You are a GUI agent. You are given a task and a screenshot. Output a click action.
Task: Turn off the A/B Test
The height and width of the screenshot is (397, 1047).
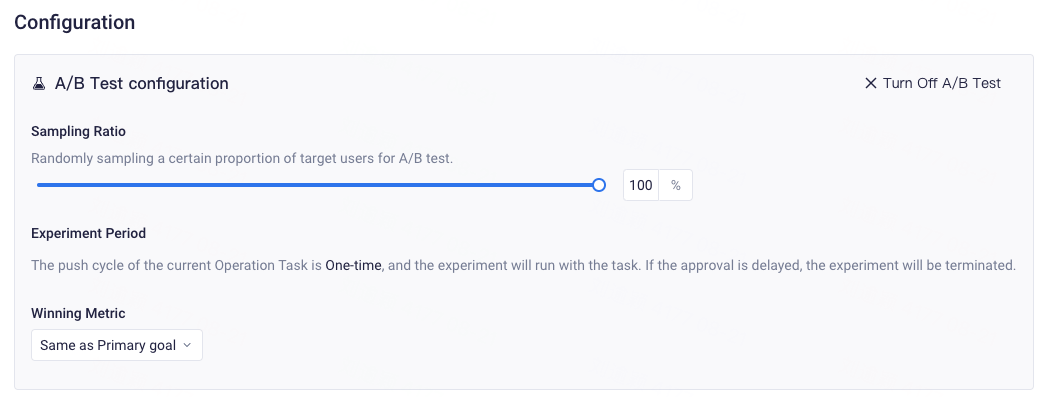[933, 83]
